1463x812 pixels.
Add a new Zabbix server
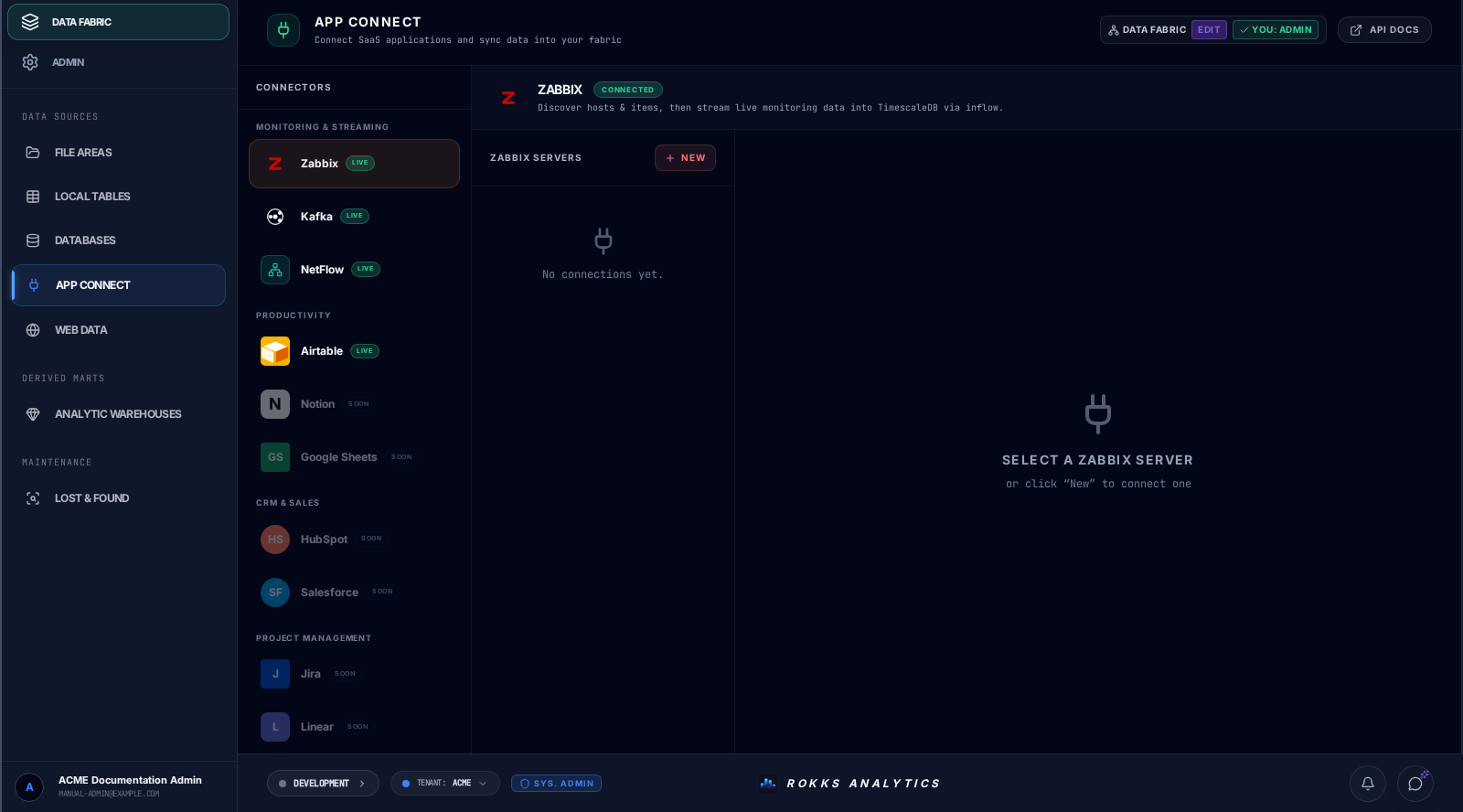(685, 158)
